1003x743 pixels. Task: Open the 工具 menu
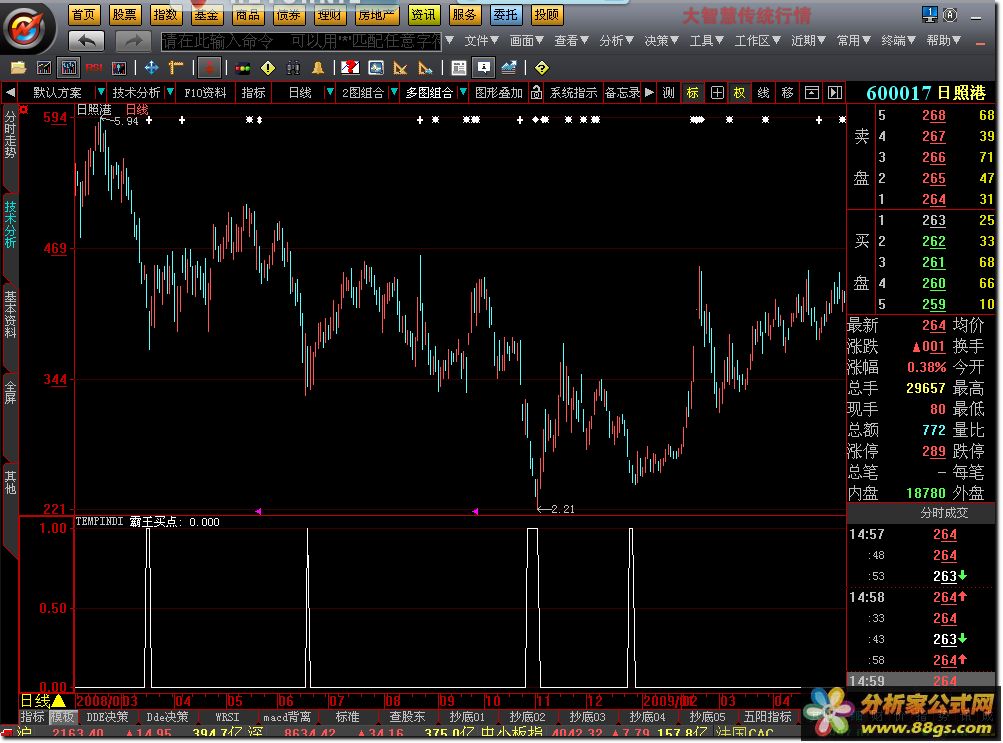pyautogui.click(x=706, y=41)
